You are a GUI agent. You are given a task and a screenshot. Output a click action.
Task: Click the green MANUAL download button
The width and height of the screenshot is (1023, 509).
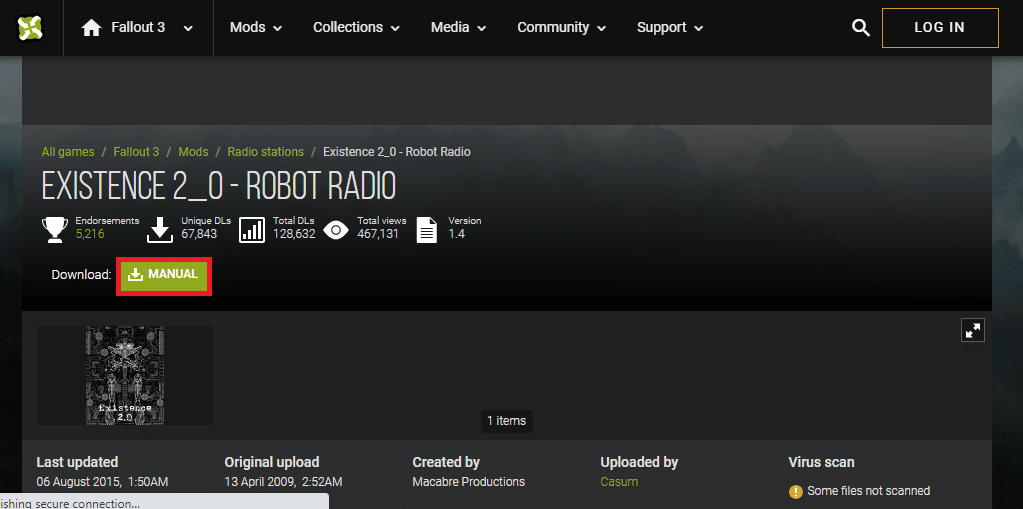pos(164,275)
